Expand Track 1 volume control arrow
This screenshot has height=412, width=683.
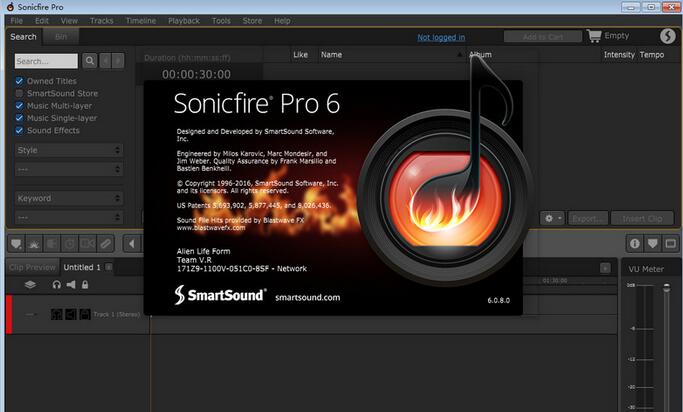(30, 314)
